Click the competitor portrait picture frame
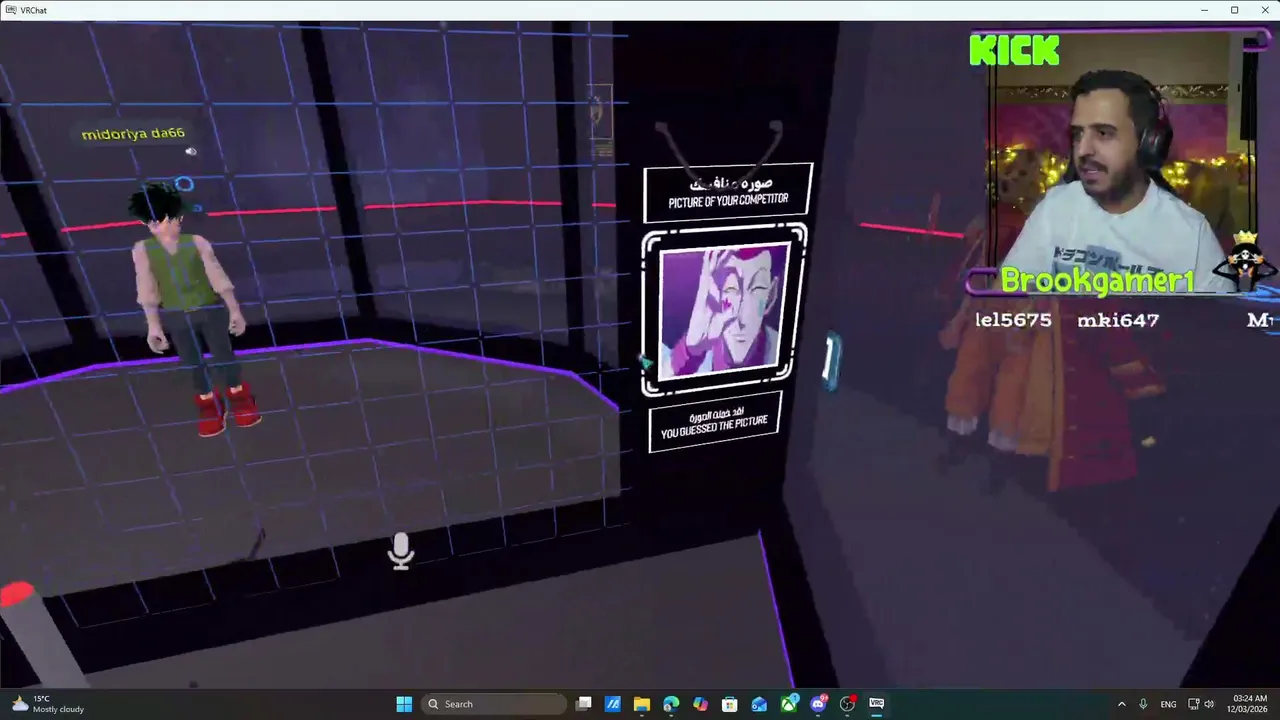Image resolution: width=1280 pixels, height=720 pixels. [x=723, y=308]
